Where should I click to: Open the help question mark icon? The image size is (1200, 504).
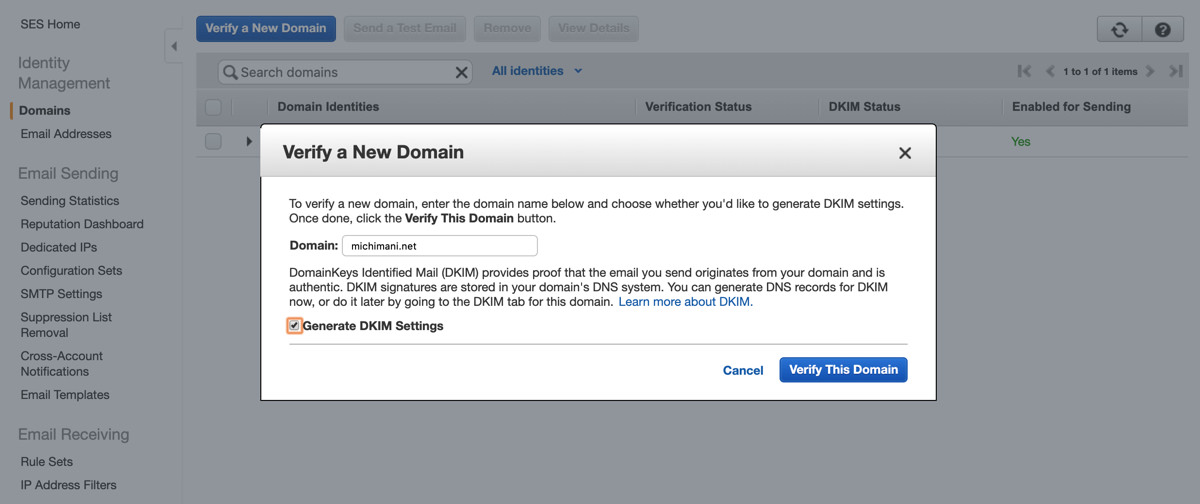click(x=1162, y=29)
